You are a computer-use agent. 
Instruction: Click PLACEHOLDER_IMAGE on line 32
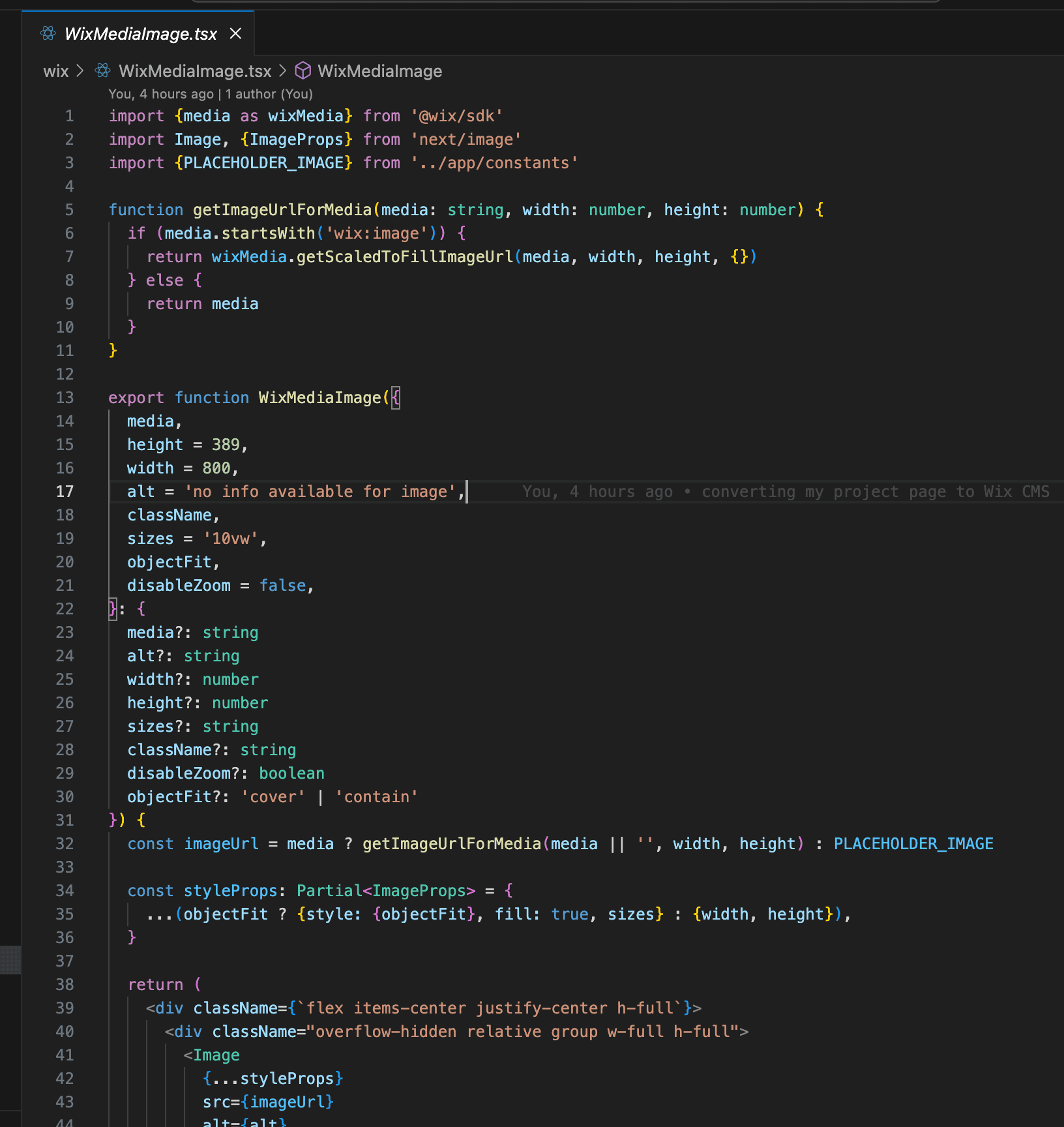pyautogui.click(x=913, y=844)
